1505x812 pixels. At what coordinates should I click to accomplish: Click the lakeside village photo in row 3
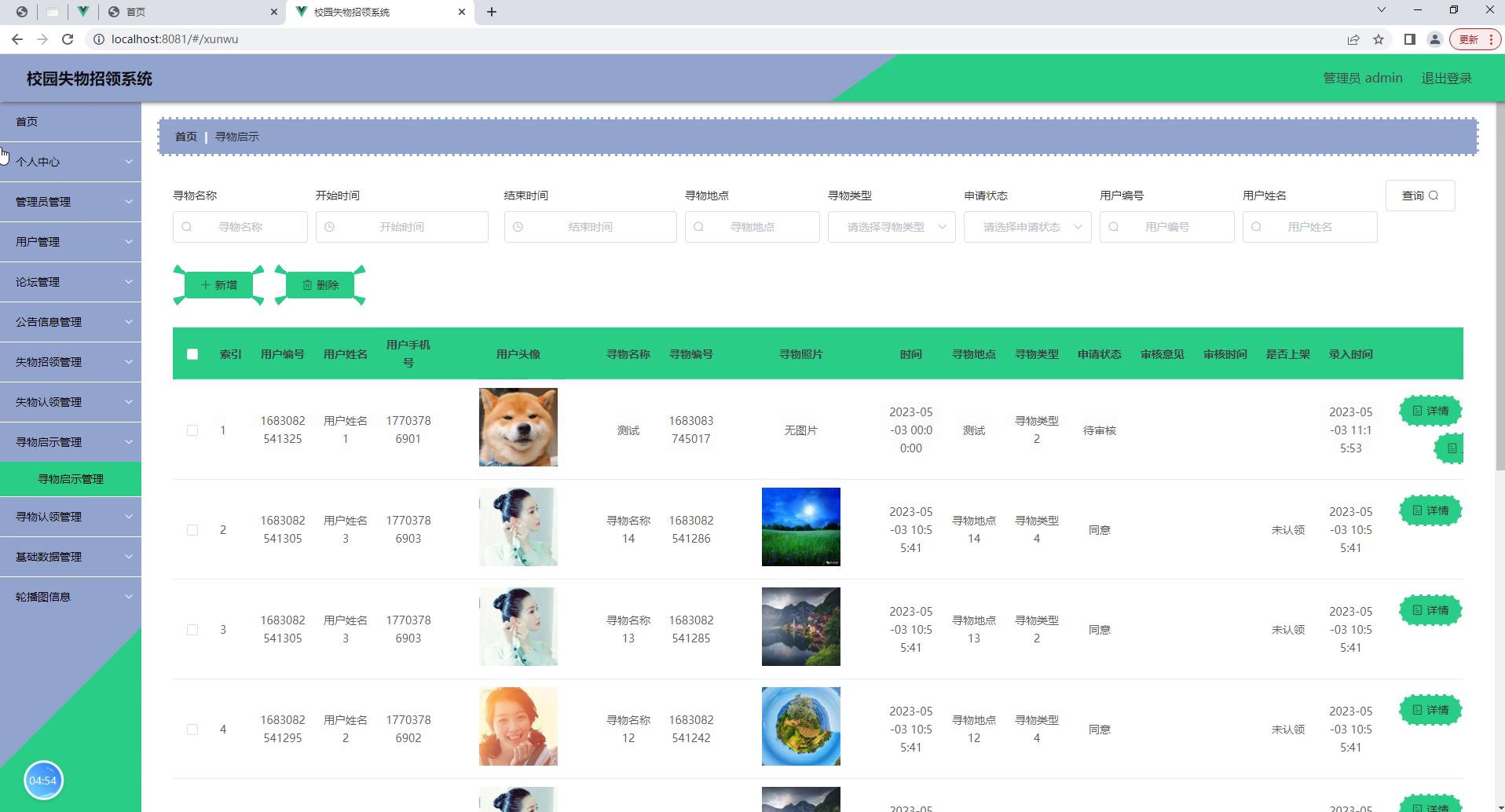801,627
